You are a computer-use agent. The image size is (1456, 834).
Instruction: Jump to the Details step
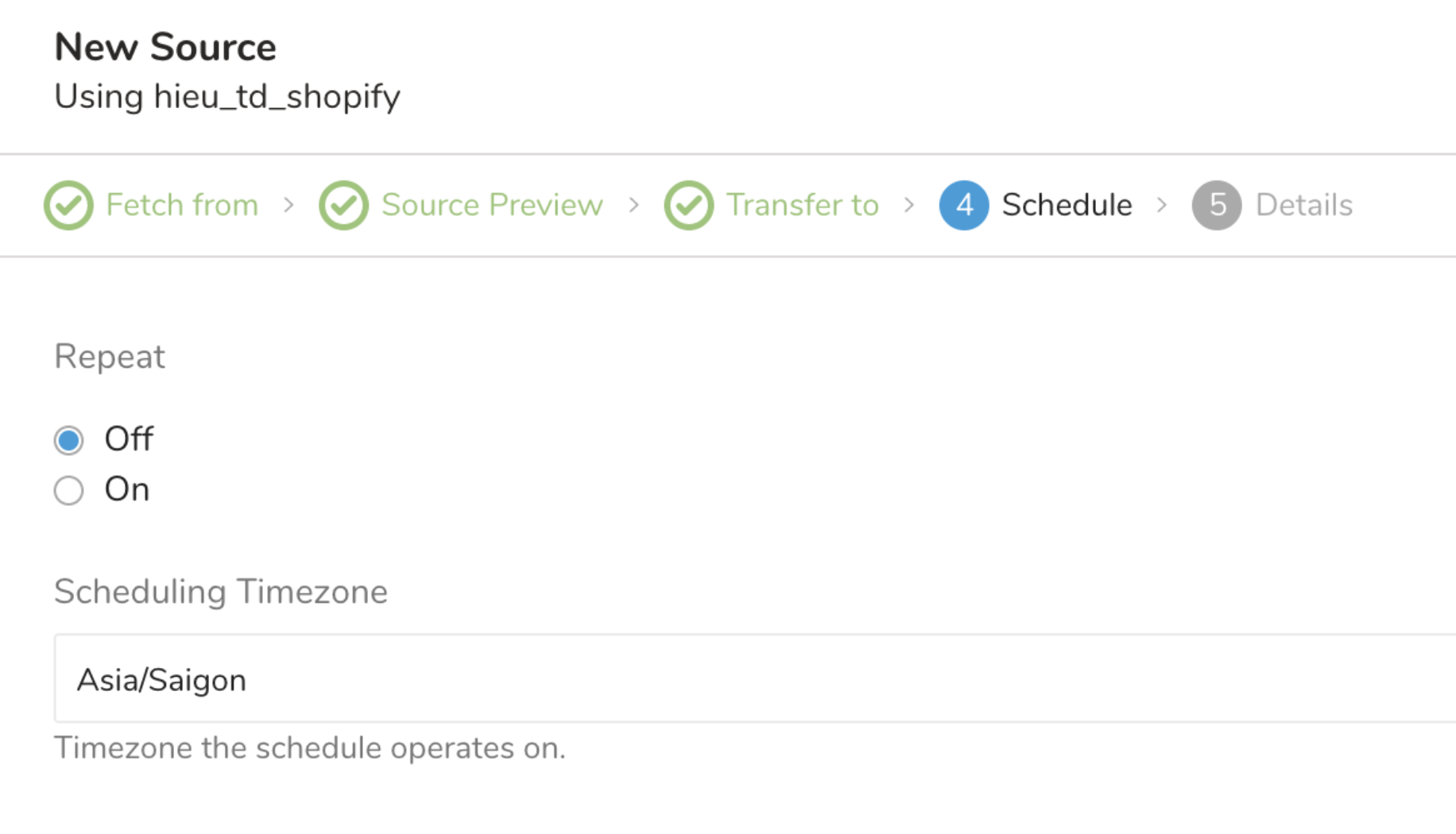(1303, 205)
